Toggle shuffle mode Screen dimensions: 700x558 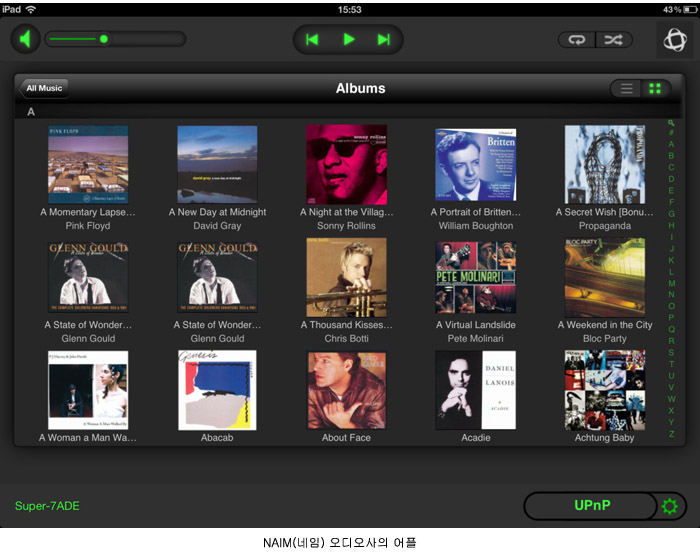tap(614, 40)
